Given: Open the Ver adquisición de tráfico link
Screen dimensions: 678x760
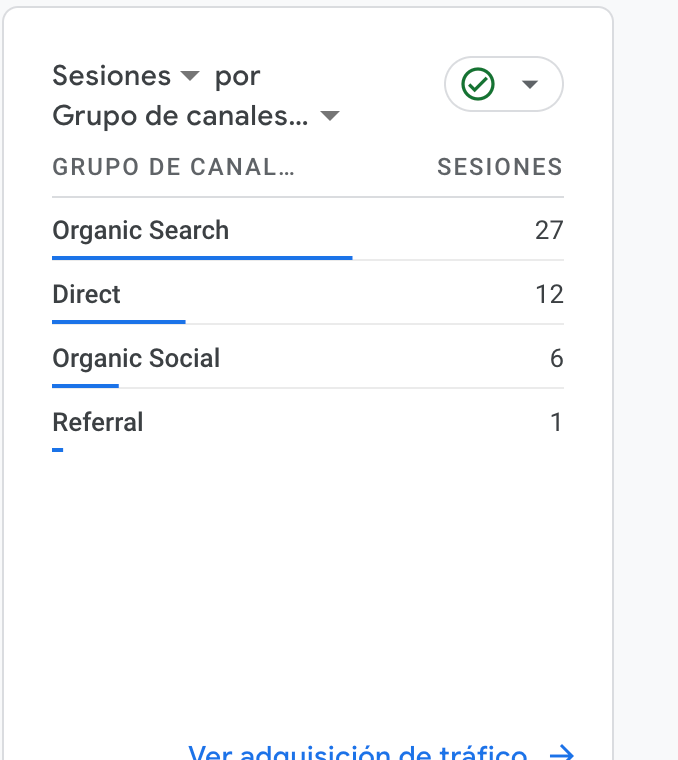Looking at the screenshot, I should click(x=357, y=752).
